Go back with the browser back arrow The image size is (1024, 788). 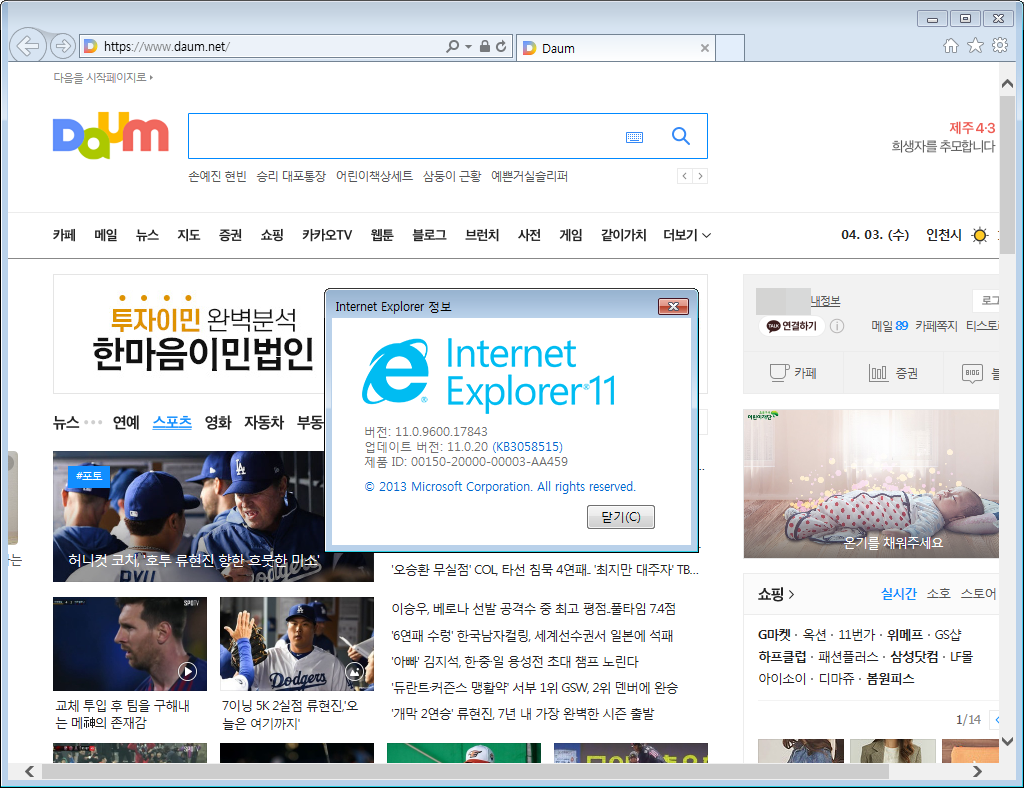(x=28, y=46)
